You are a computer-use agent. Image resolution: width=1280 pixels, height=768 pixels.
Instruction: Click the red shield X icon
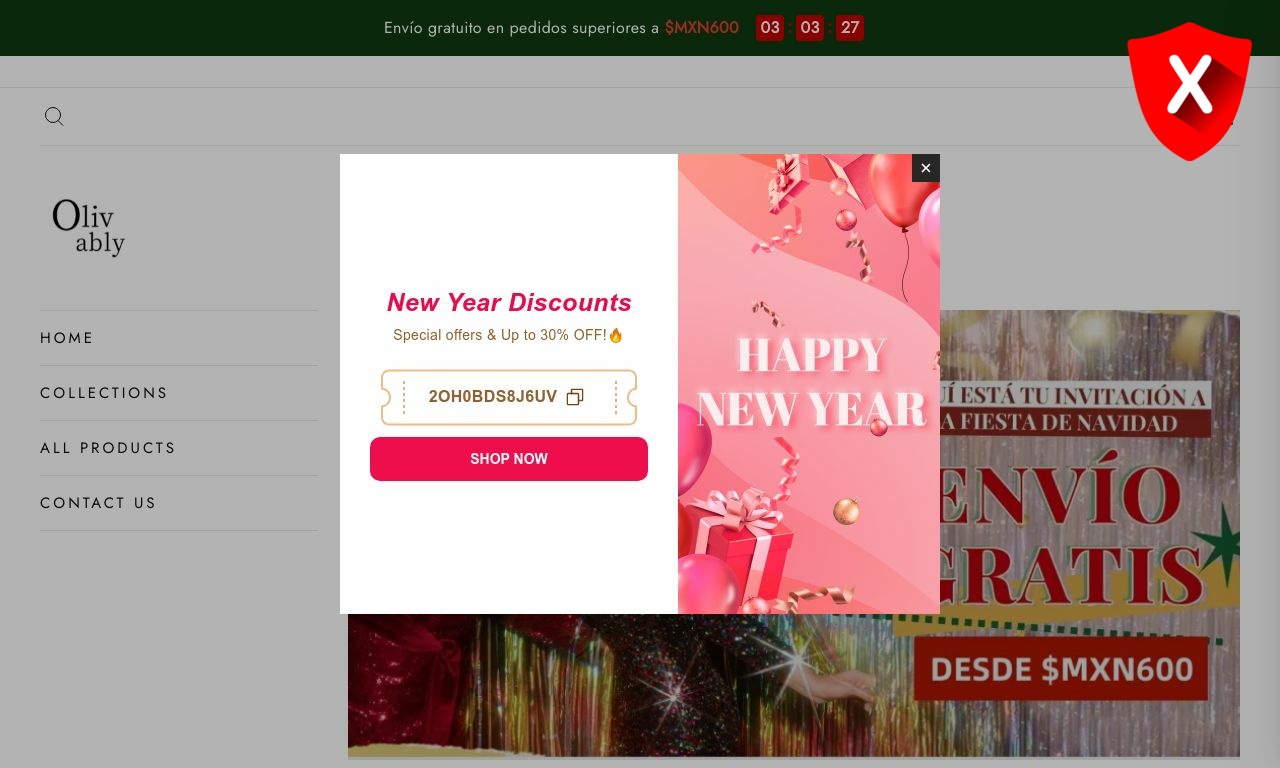point(1189,90)
